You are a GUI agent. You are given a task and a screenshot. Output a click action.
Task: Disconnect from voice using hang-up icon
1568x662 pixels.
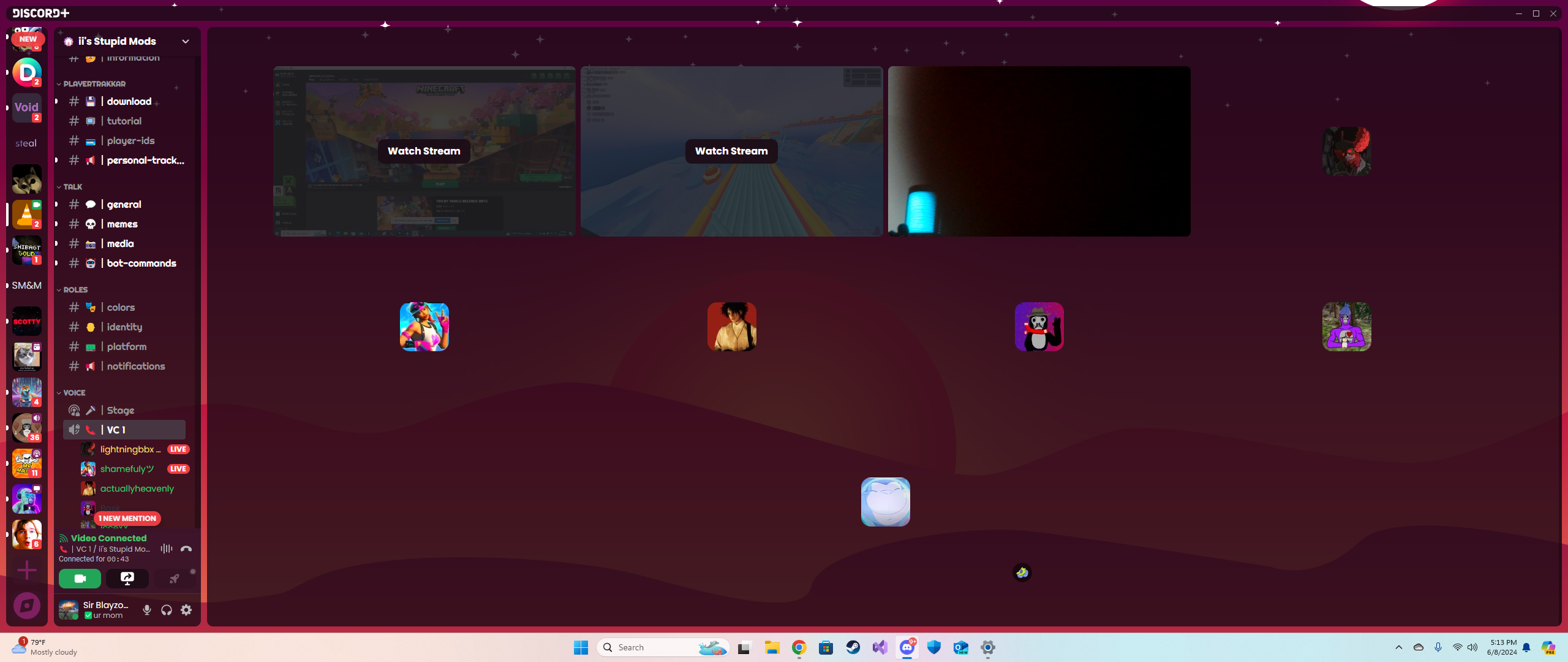[186, 549]
